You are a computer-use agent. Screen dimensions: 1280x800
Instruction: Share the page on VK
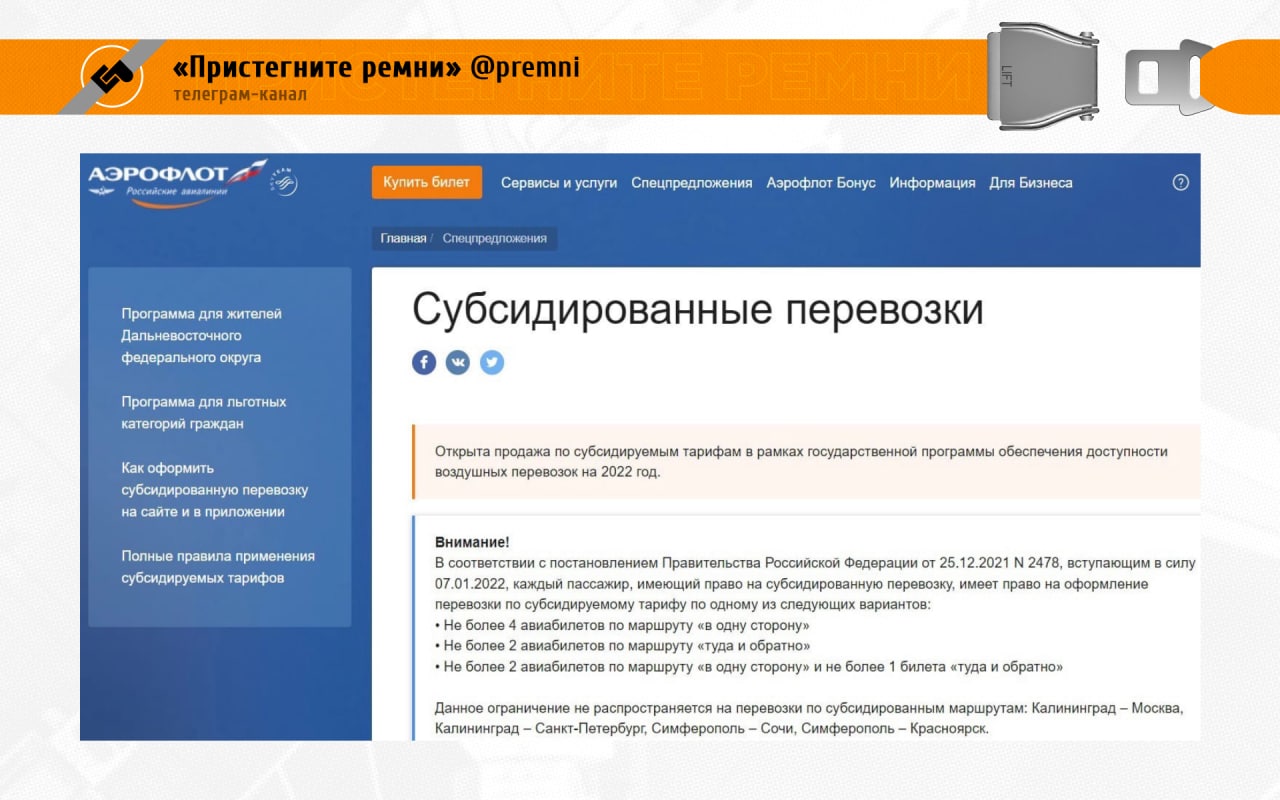click(x=458, y=362)
